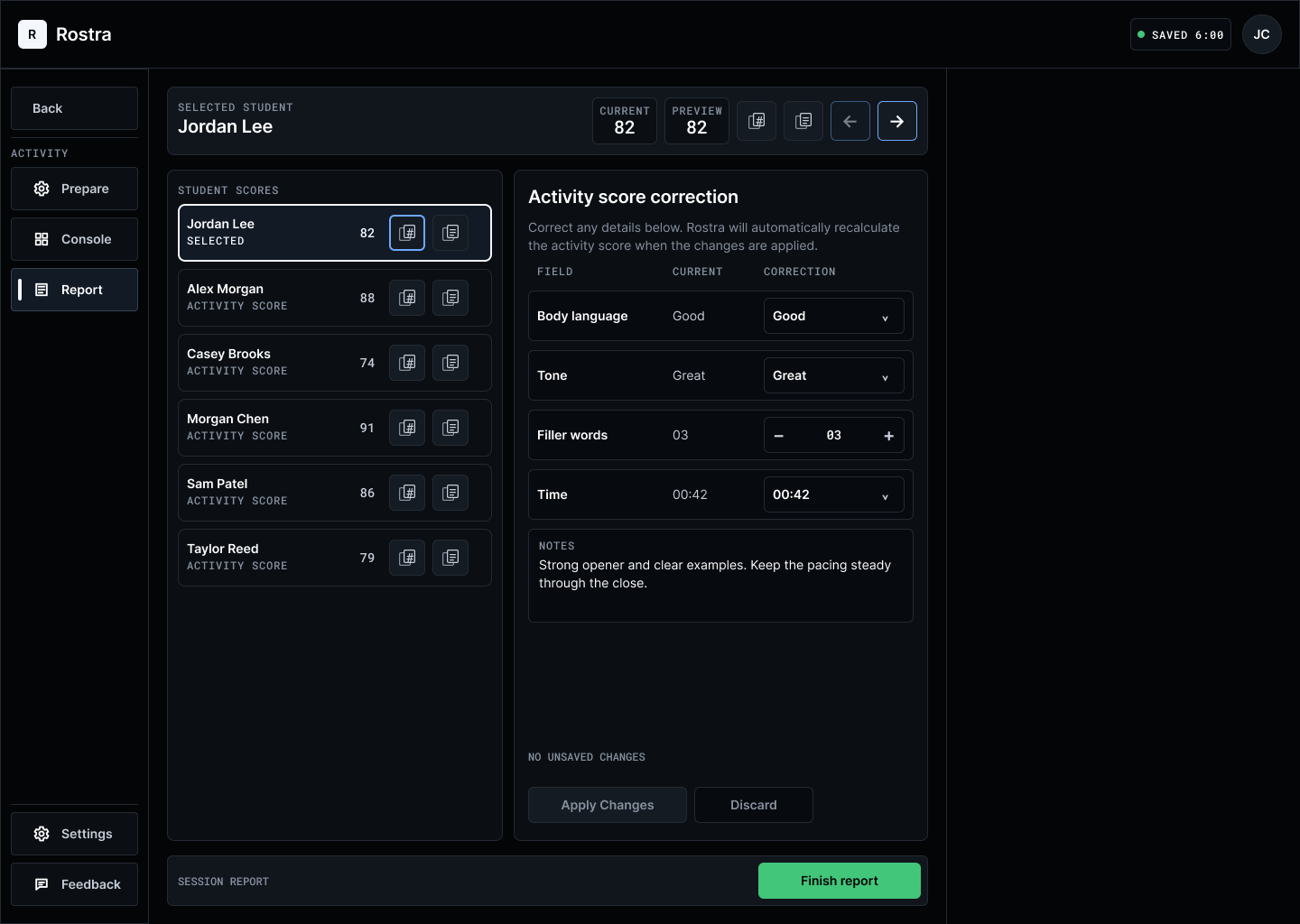Click the Notes text area

(720, 576)
